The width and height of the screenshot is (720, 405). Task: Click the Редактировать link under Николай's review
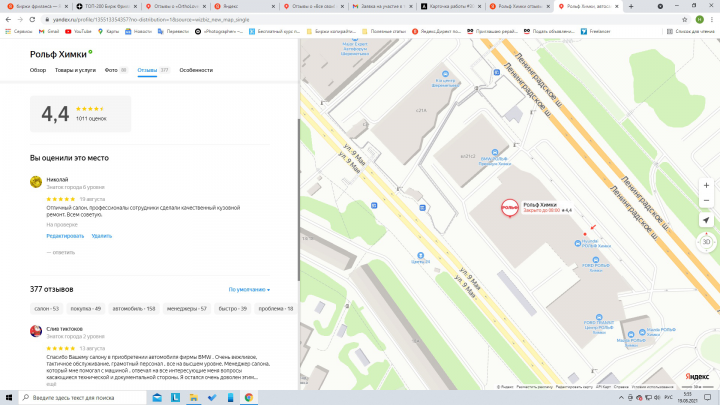[65, 236]
